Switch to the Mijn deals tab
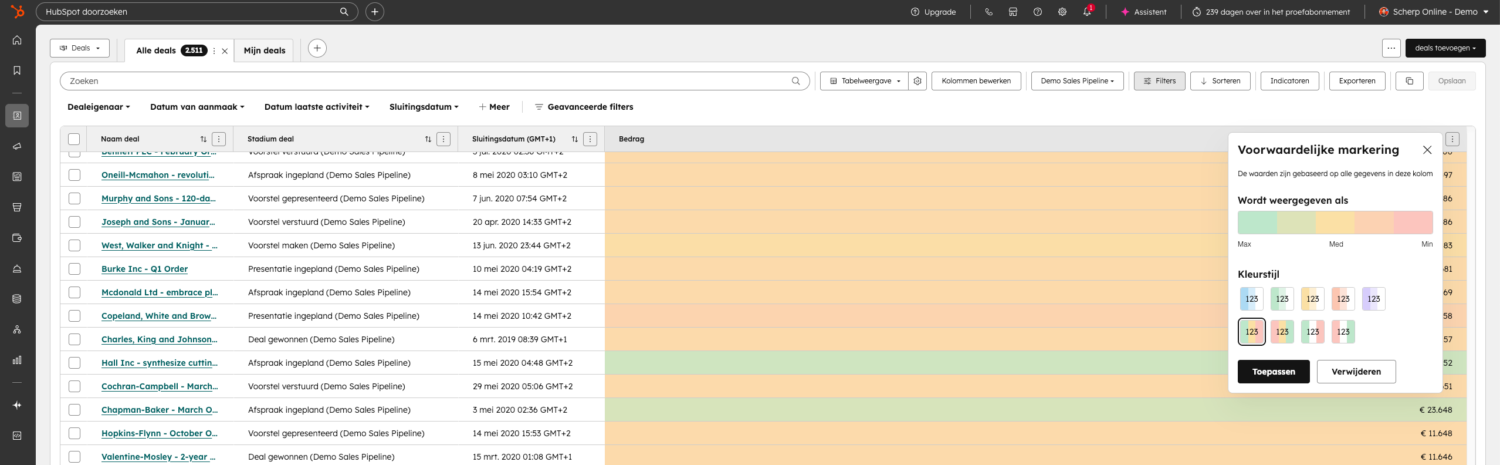 (x=264, y=50)
